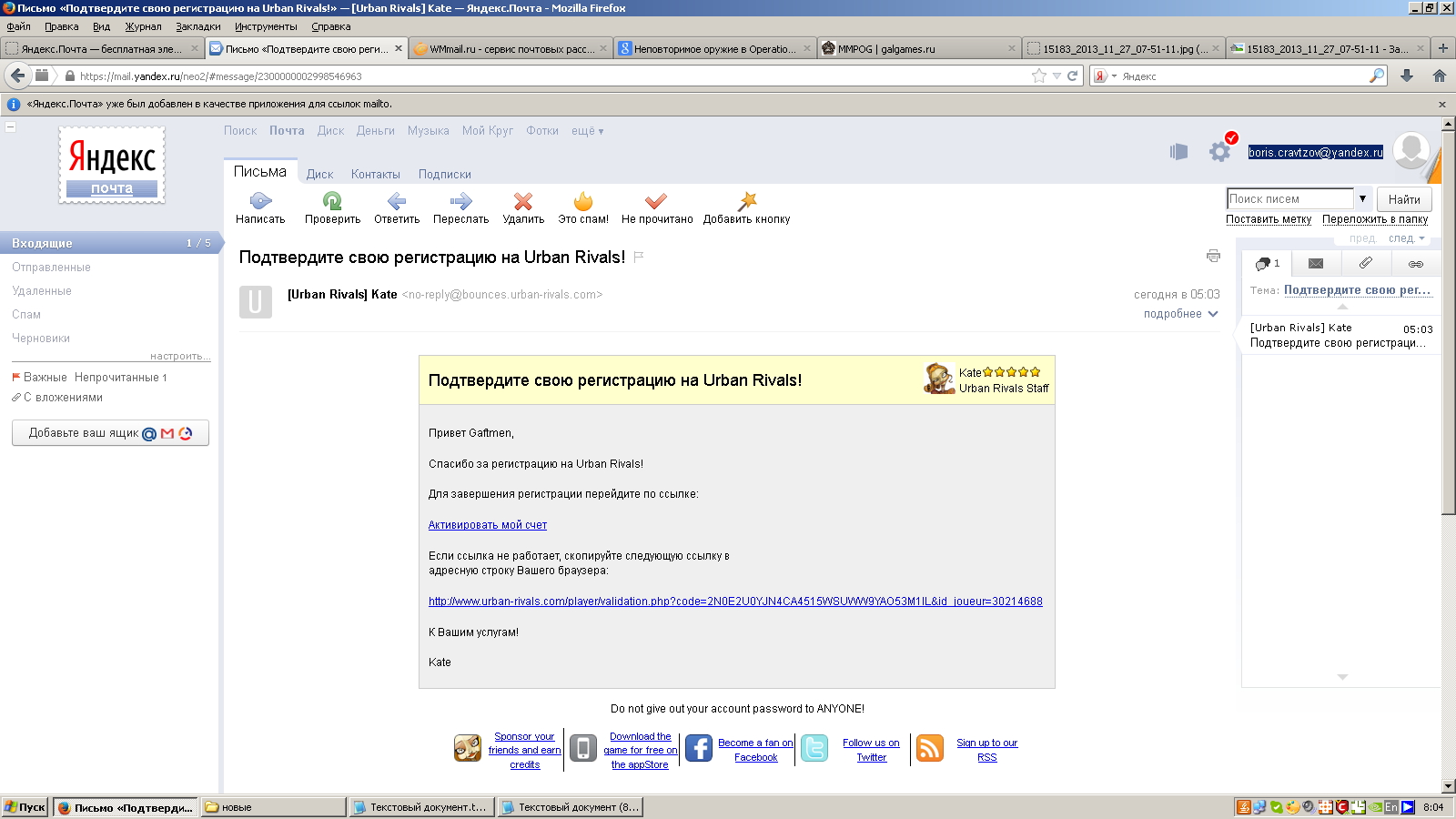This screenshot has width=1456, height=819.
Task: Reload page using address bar refresh icon
Action: point(1072,76)
